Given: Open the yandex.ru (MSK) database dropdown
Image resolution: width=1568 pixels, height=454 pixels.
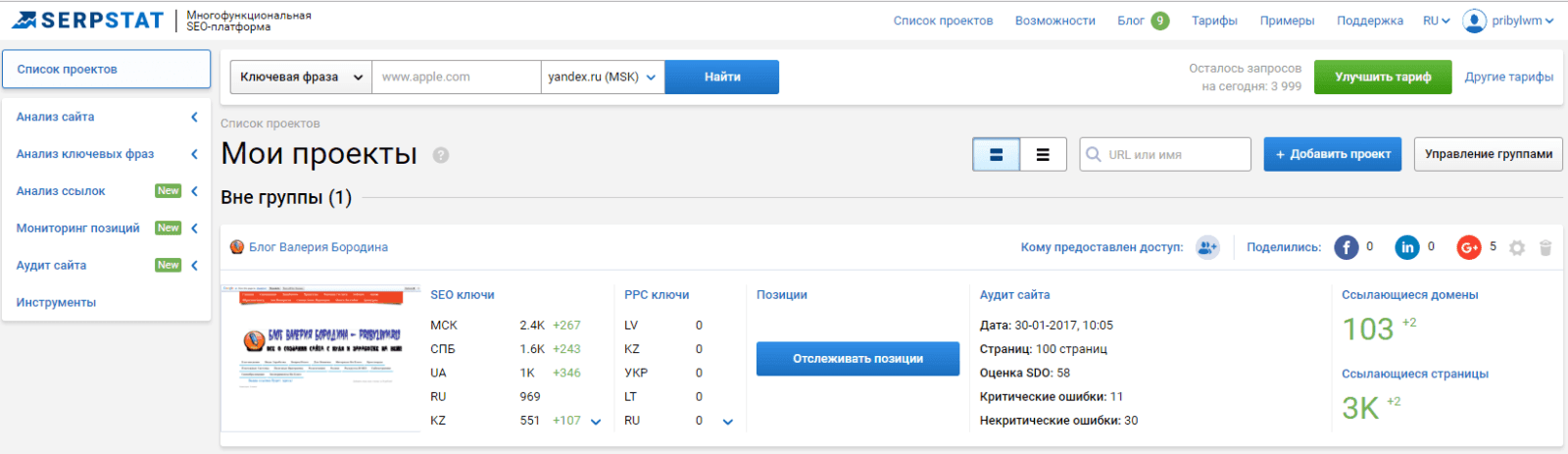Looking at the screenshot, I should tap(603, 76).
